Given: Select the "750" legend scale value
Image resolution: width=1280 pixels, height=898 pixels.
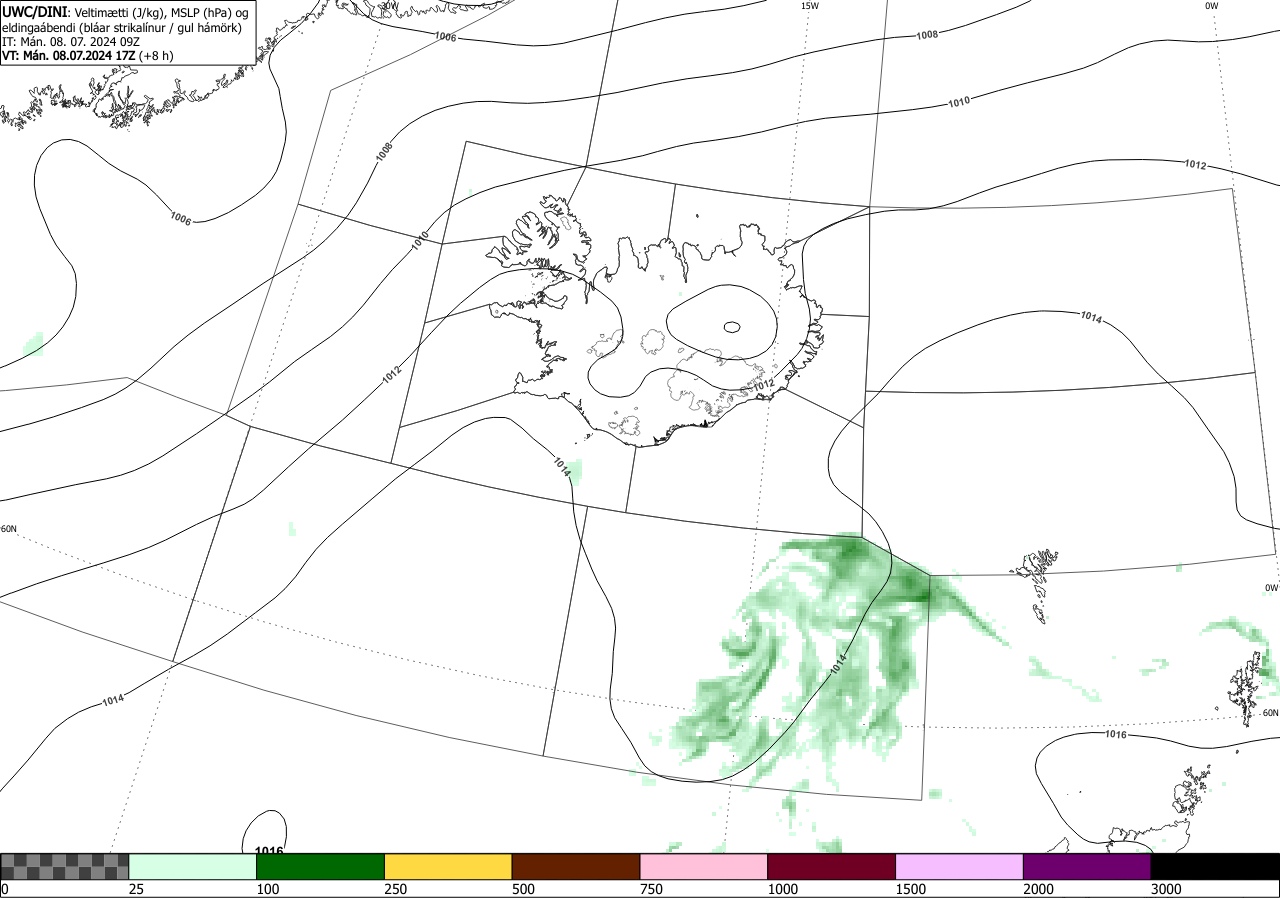Looking at the screenshot, I should coord(652,889).
